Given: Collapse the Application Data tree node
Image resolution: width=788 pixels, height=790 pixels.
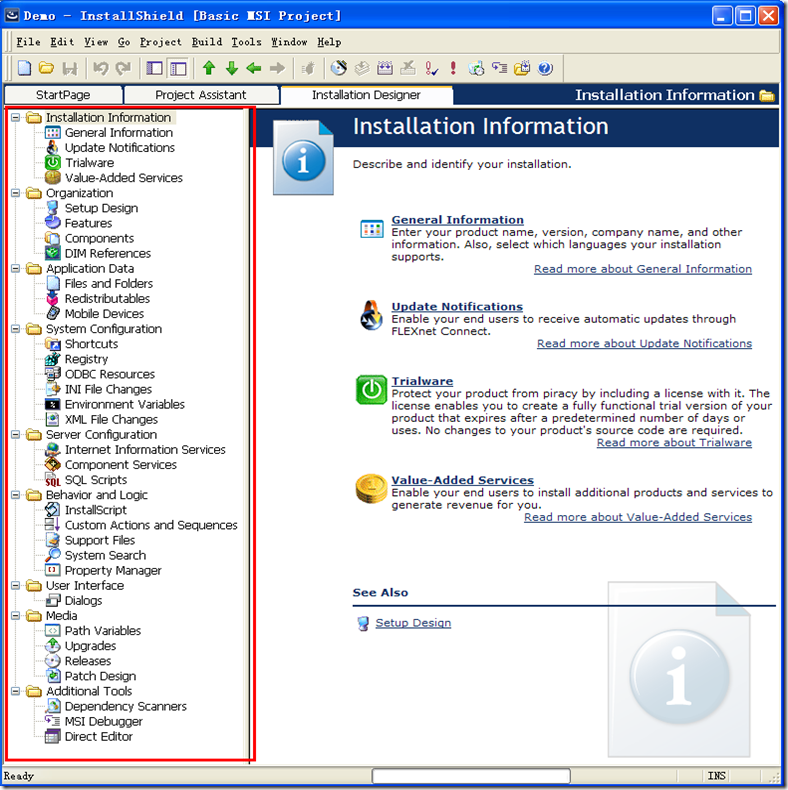Looking at the screenshot, I should click(16, 269).
